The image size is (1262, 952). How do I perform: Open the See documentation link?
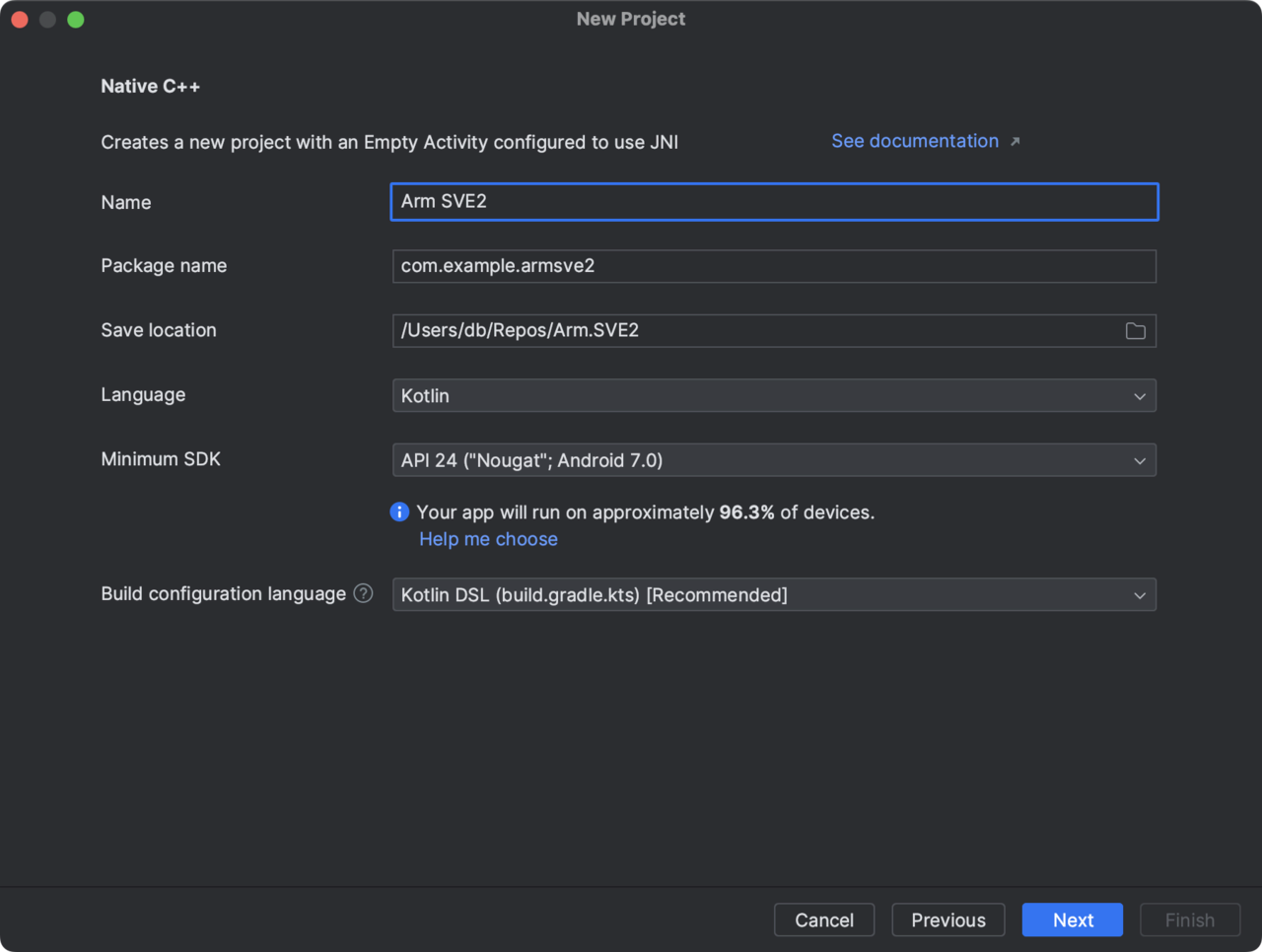[914, 141]
